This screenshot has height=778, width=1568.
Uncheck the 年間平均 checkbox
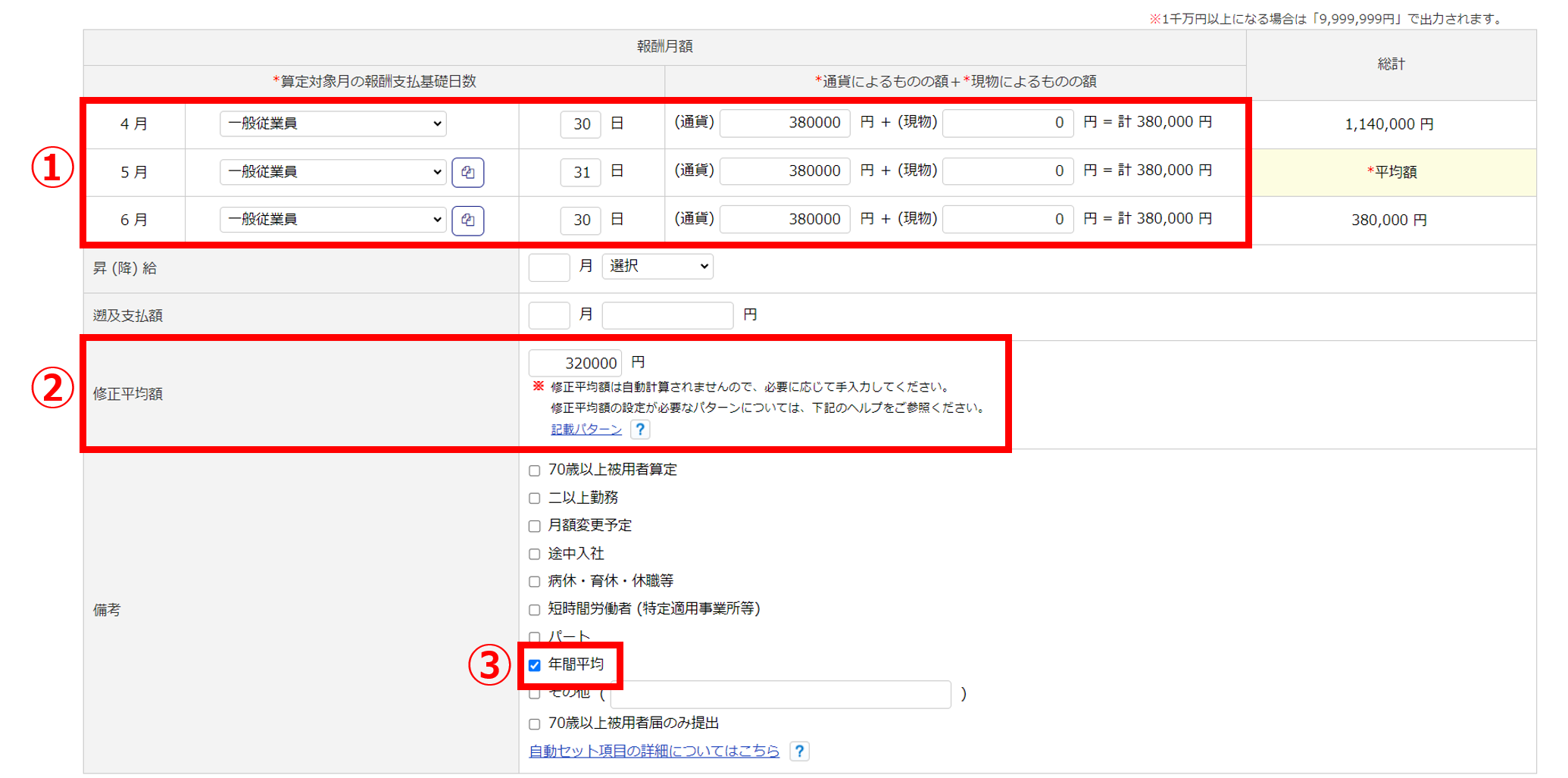[535, 665]
